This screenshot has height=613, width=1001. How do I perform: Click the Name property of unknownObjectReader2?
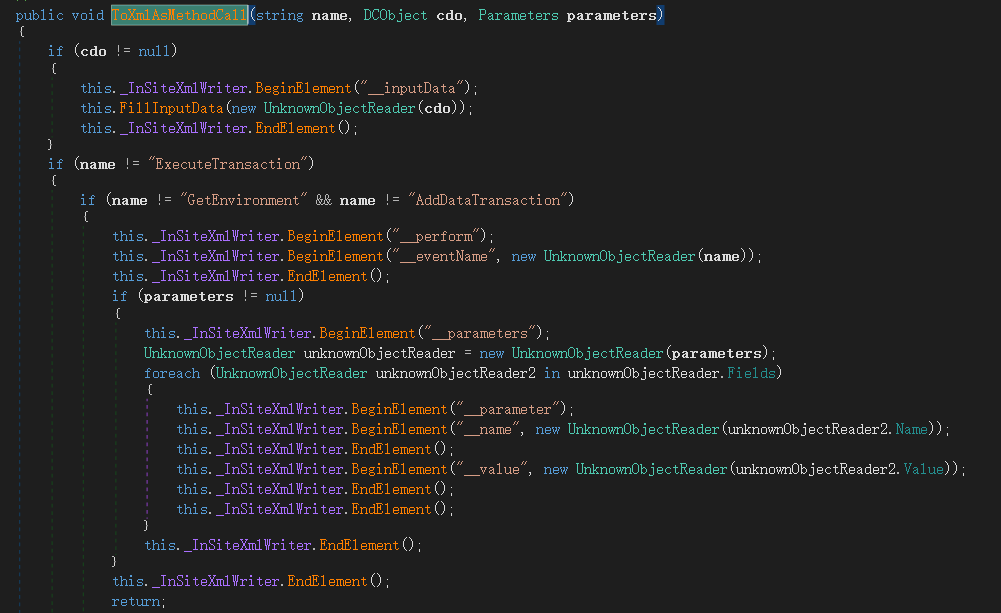click(x=911, y=429)
